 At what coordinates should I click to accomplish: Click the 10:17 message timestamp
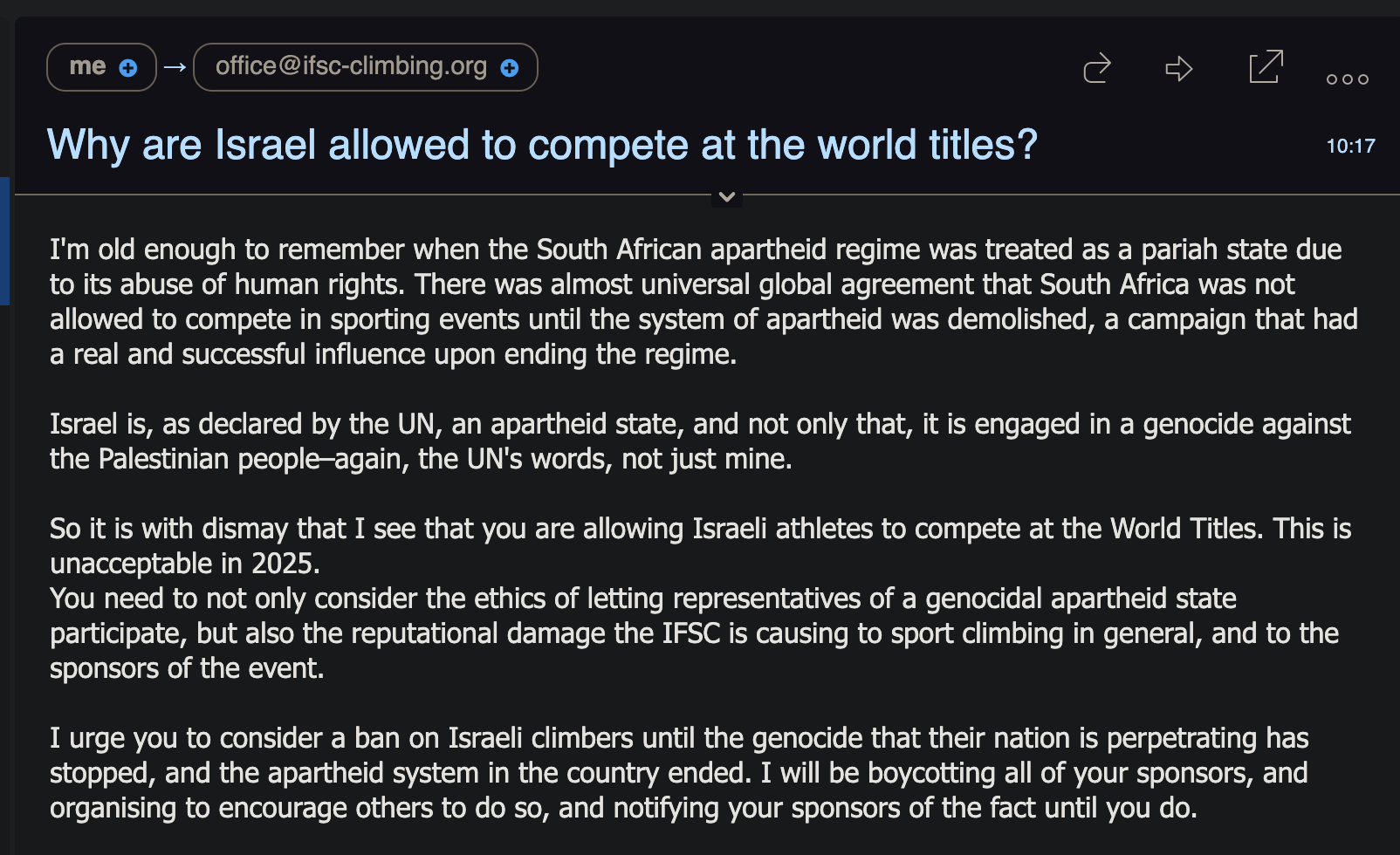[1350, 147]
